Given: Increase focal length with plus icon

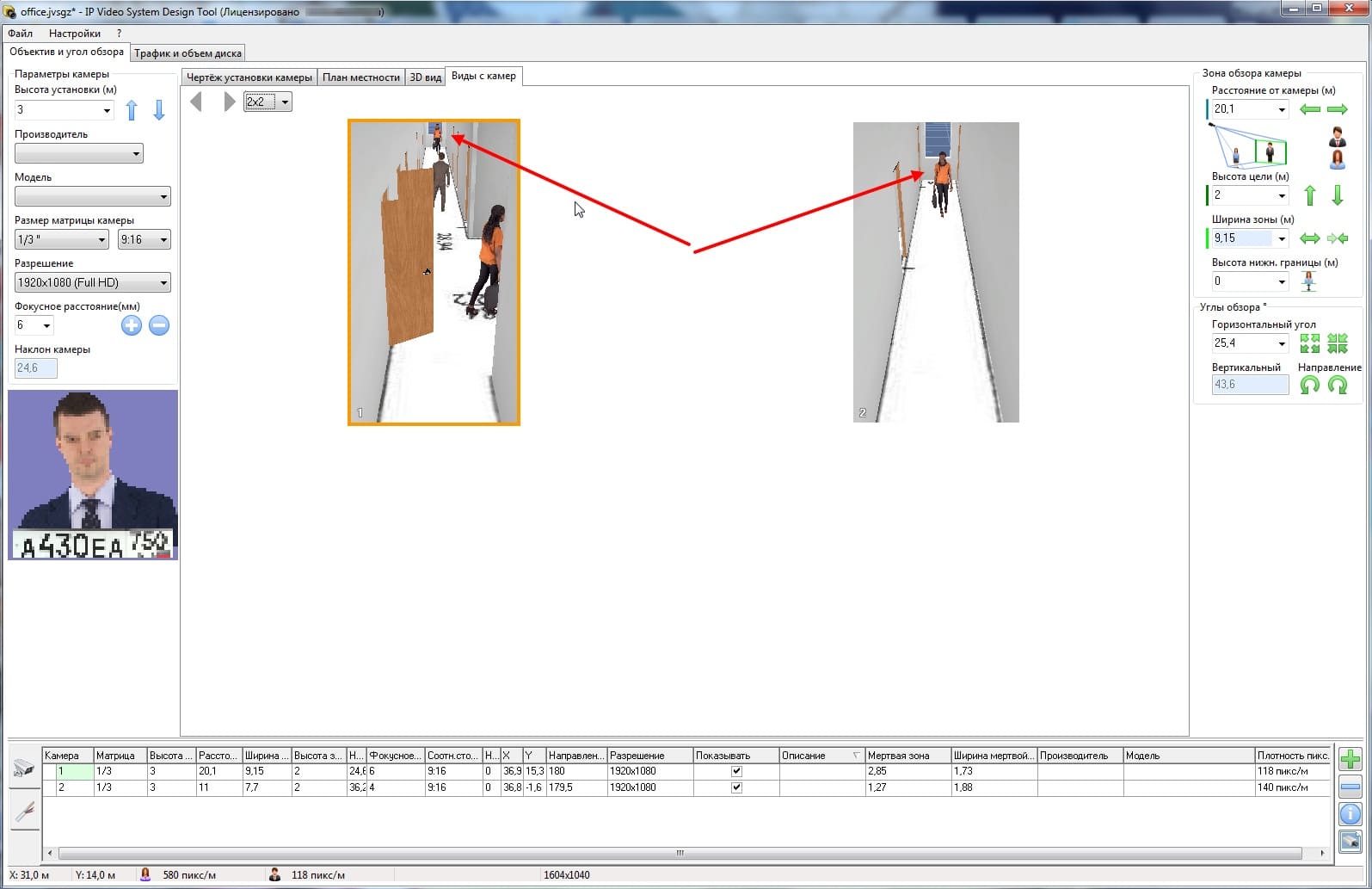Looking at the screenshot, I should pyautogui.click(x=131, y=325).
